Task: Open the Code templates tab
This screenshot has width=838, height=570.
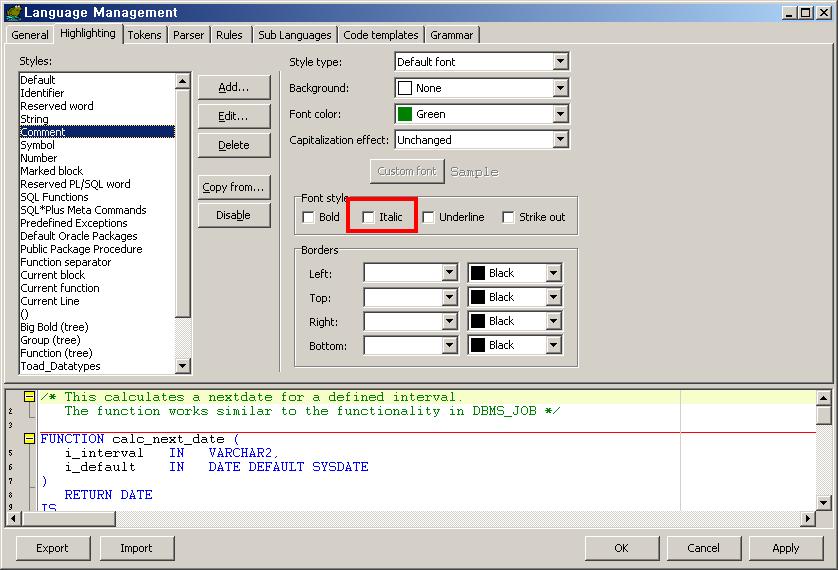Action: coord(380,35)
